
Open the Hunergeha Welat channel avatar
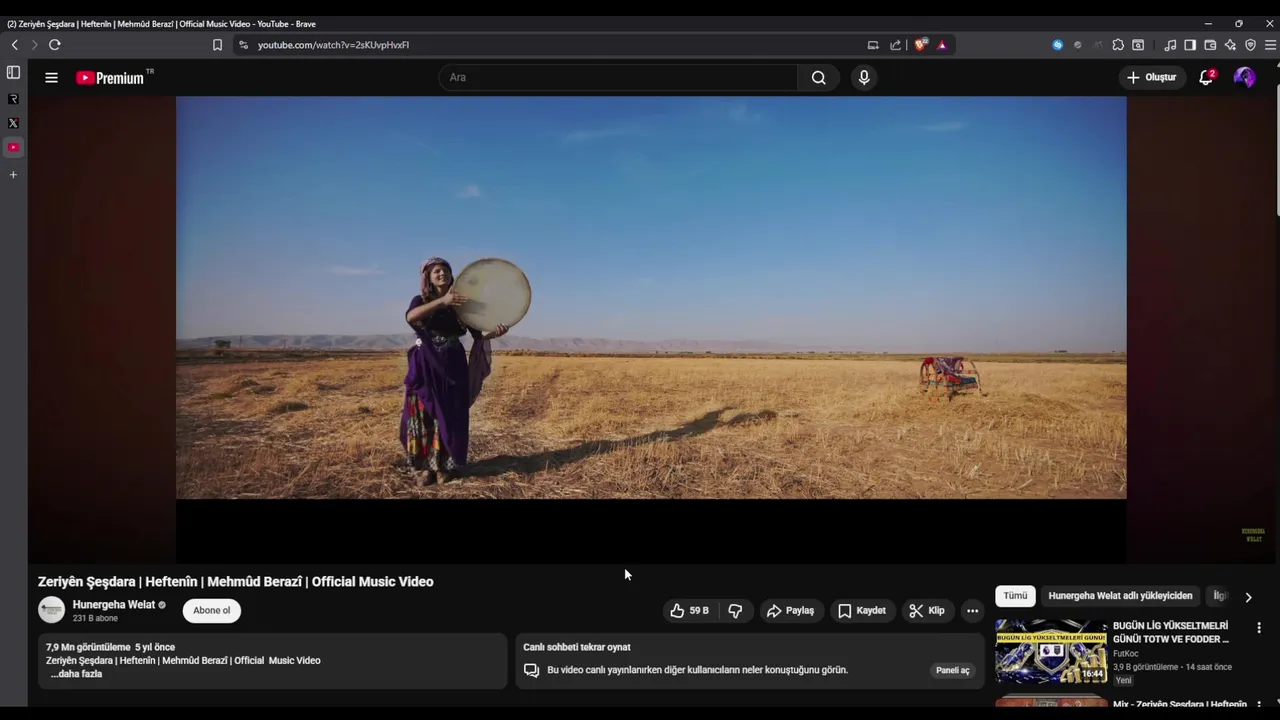[51, 610]
